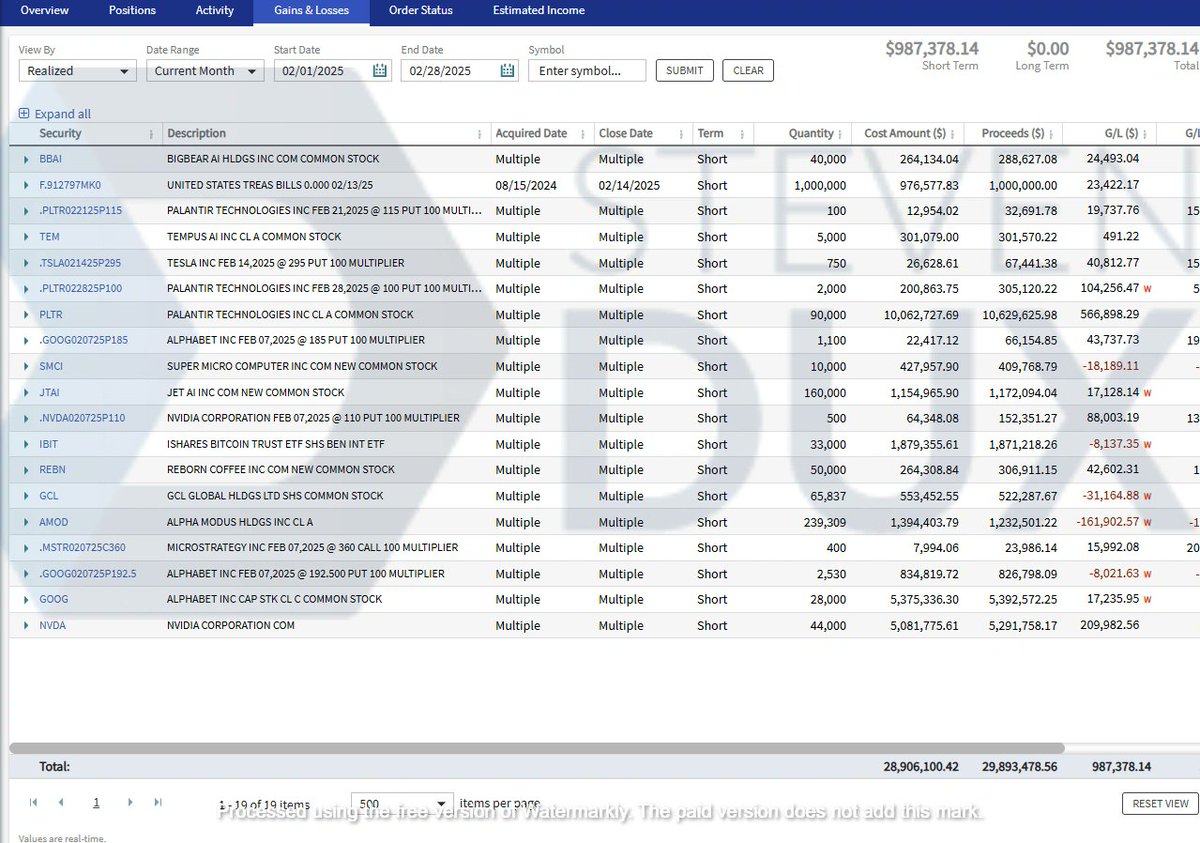Open the .TSLA021425P295 option link
Viewport: 1200px width, 843px height.
pos(81,263)
